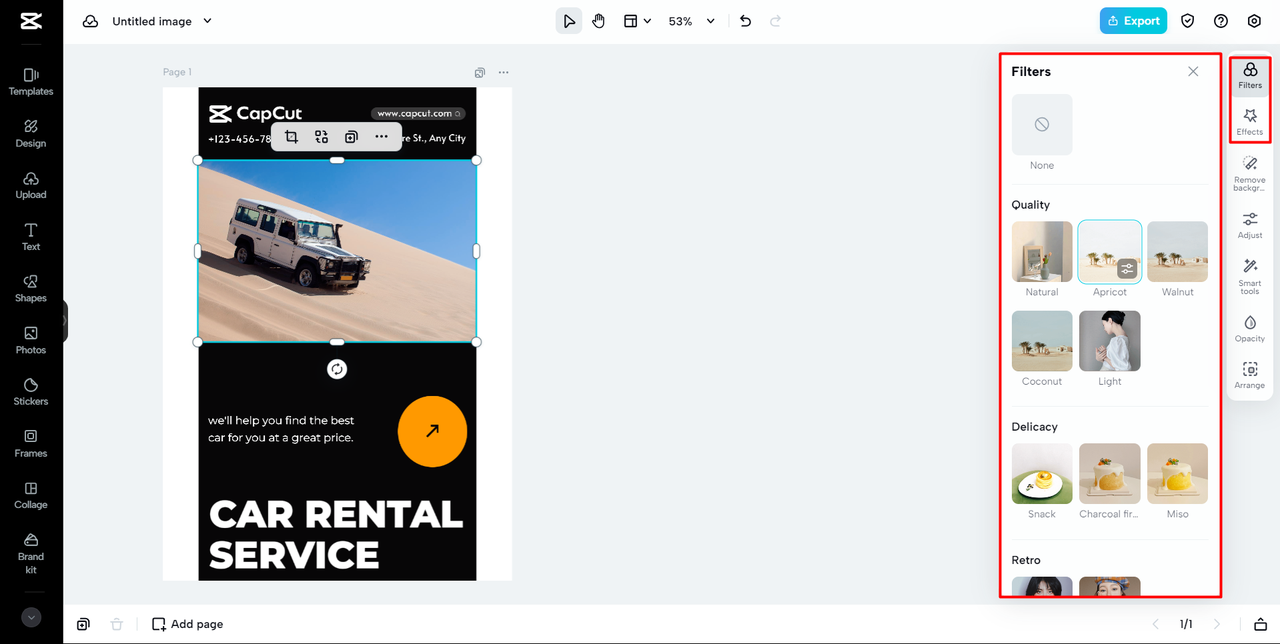Select the None filter option

(1042, 125)
